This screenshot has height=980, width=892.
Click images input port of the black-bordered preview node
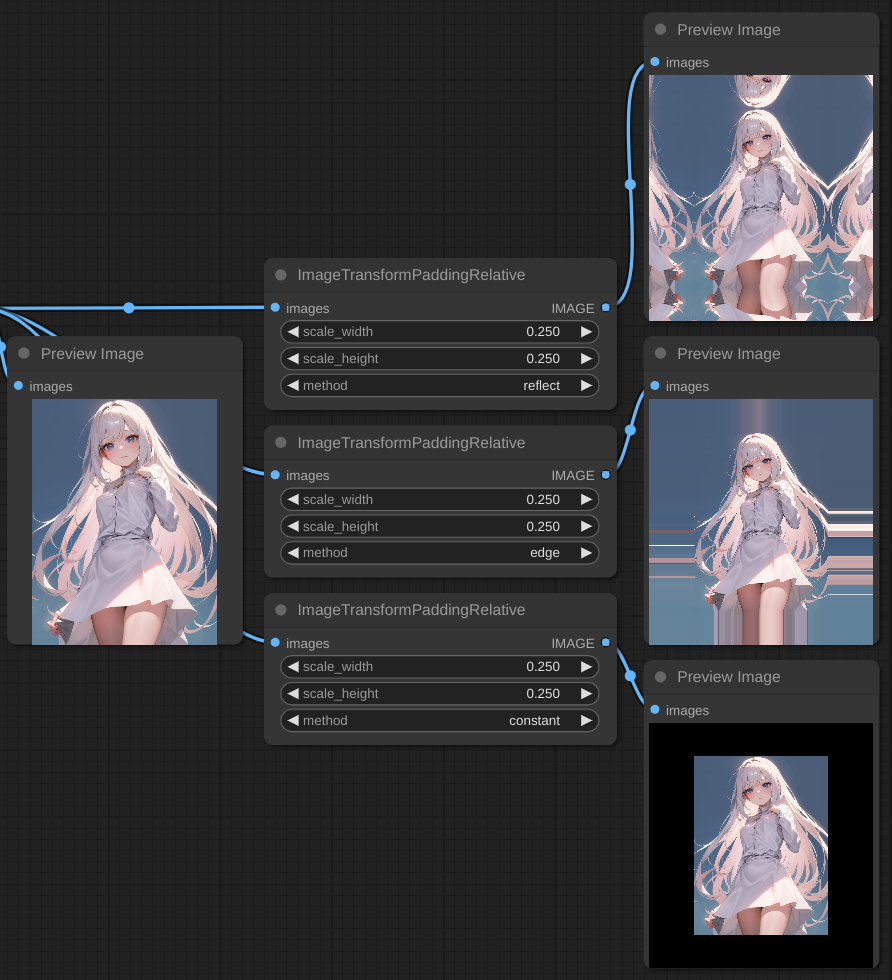[x=655, y=710]
